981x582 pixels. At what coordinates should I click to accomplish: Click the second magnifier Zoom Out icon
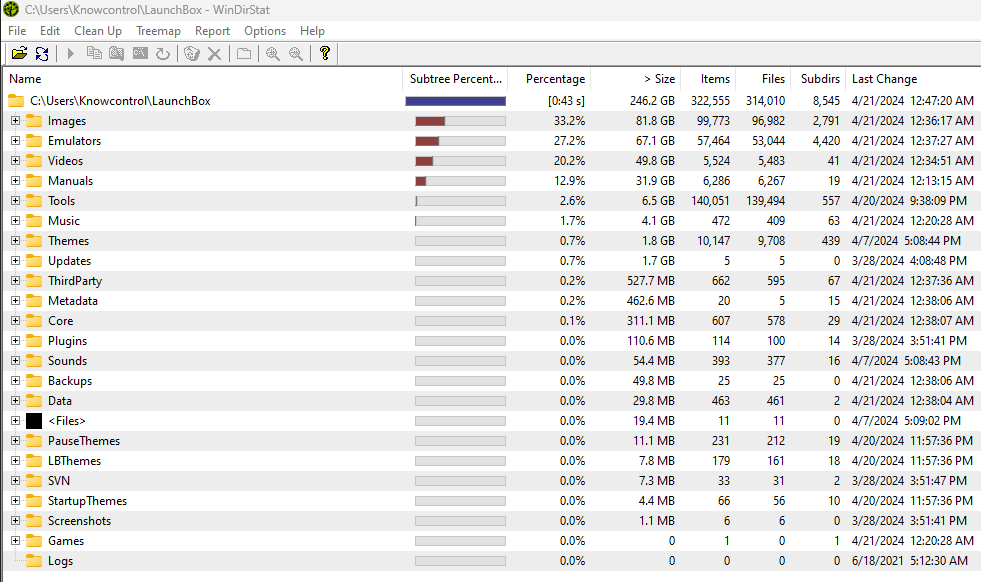click(x=296, y=54)
